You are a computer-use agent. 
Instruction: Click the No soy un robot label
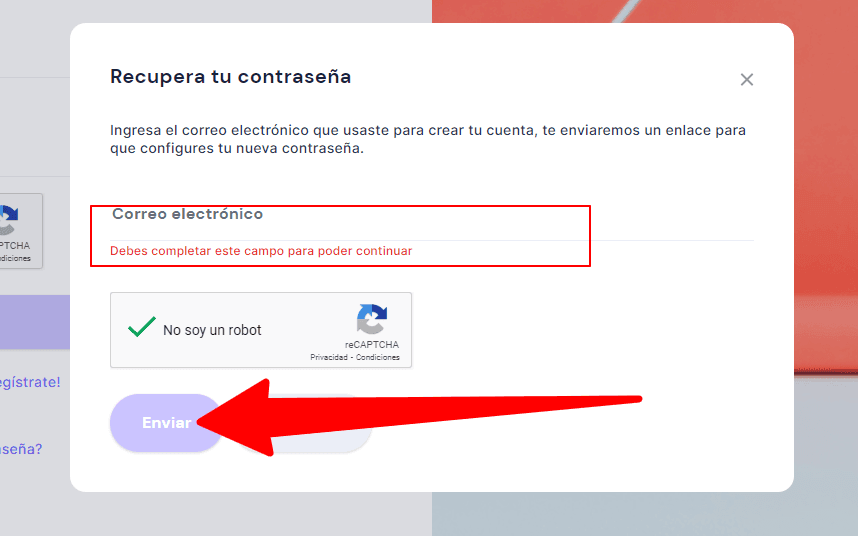[212, 330]
